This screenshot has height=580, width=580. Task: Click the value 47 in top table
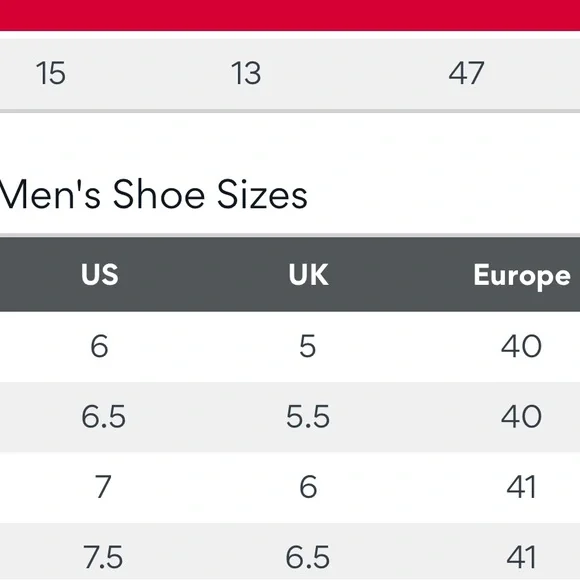(466, 73)
